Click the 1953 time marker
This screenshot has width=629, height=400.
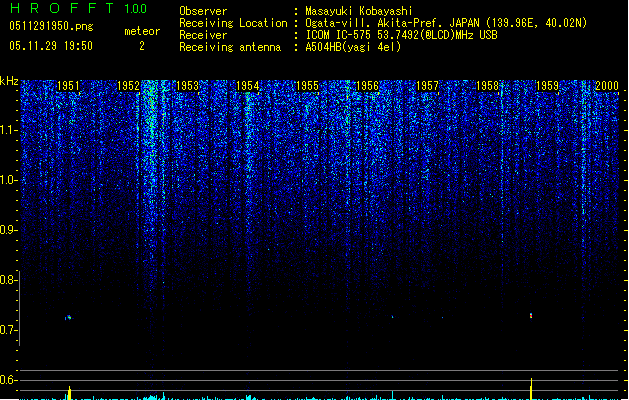[187, 86]
